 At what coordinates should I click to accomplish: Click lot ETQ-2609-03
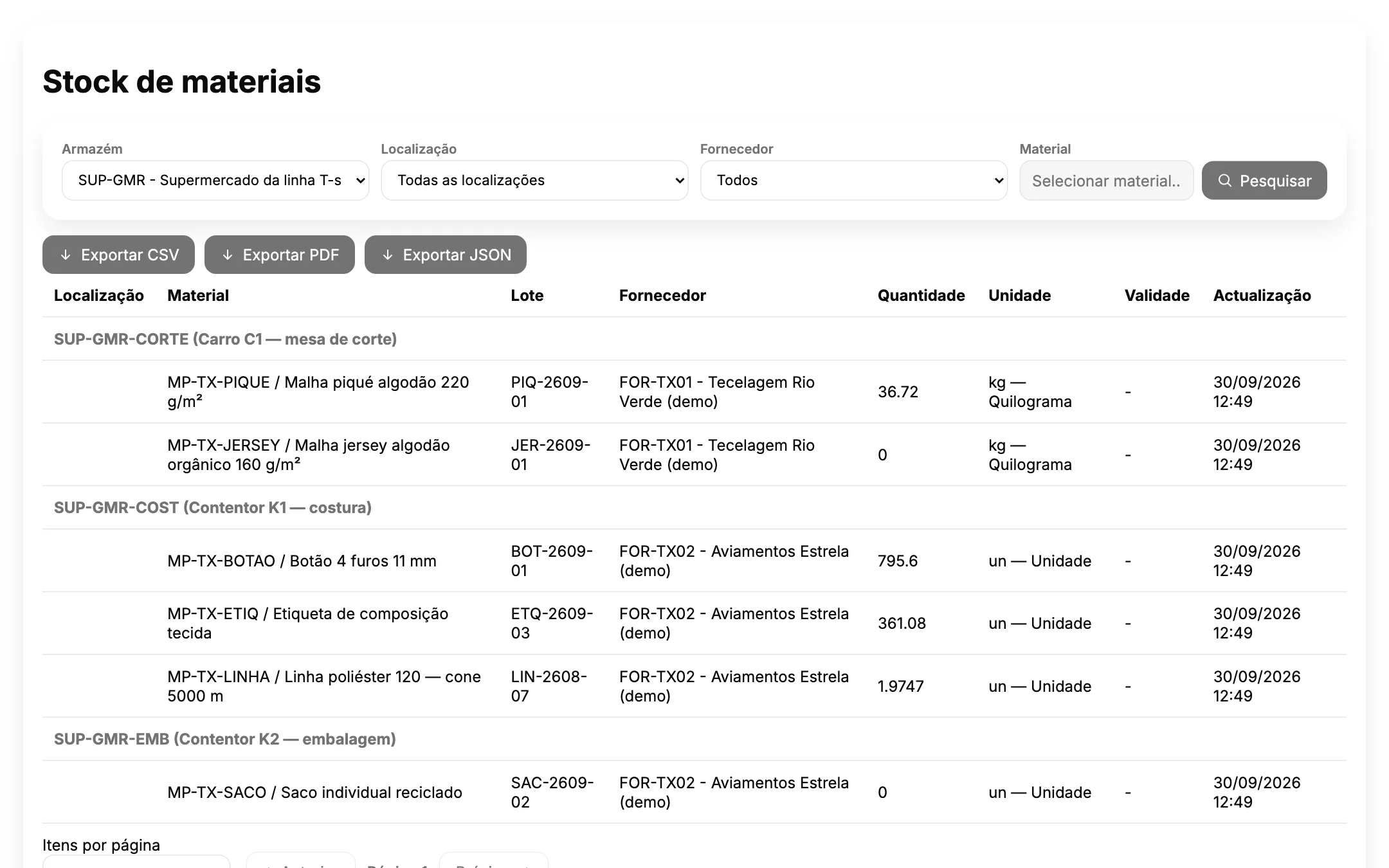(552, 623)
